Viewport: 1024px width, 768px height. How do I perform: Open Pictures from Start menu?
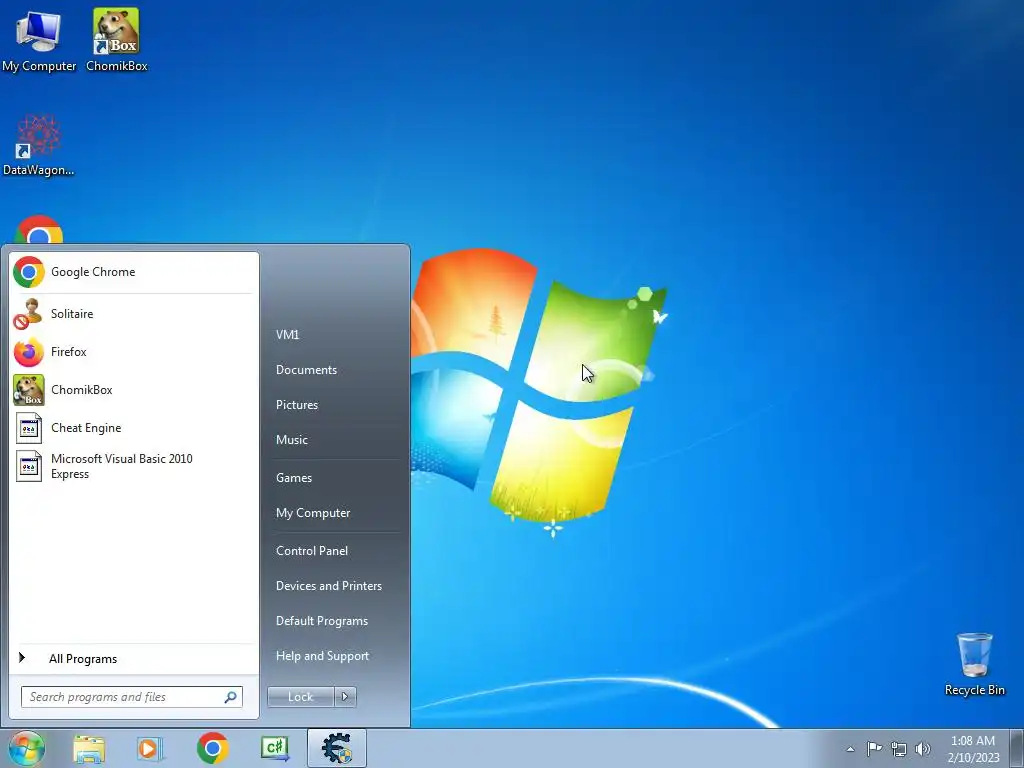click(x=296, y=405)
